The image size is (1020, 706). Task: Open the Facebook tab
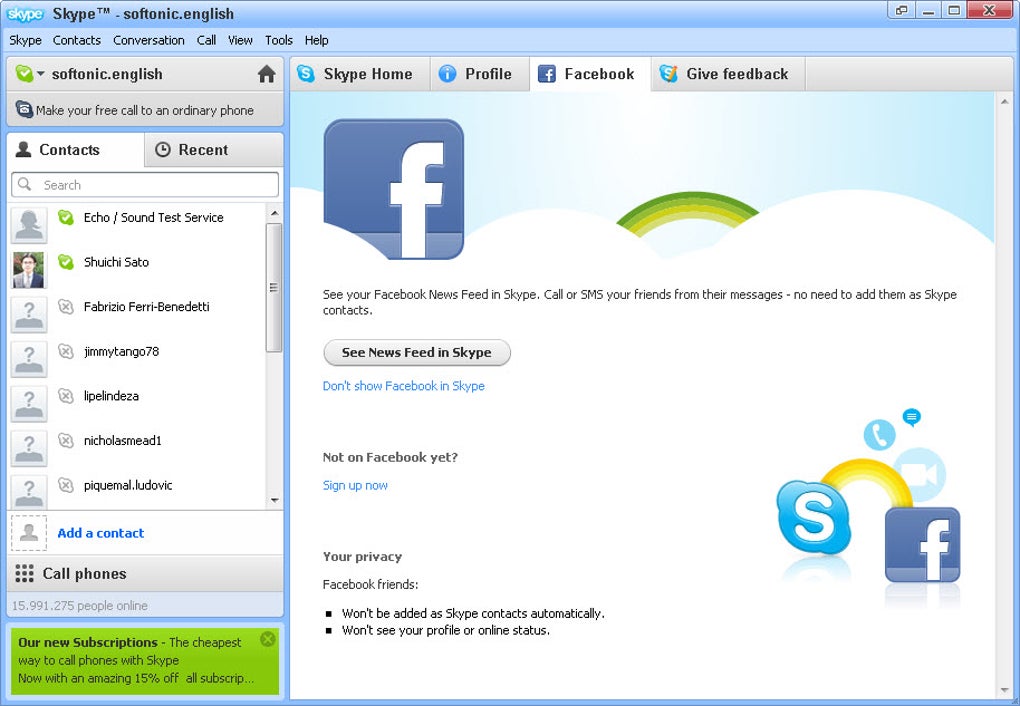[x=590, y=74]
